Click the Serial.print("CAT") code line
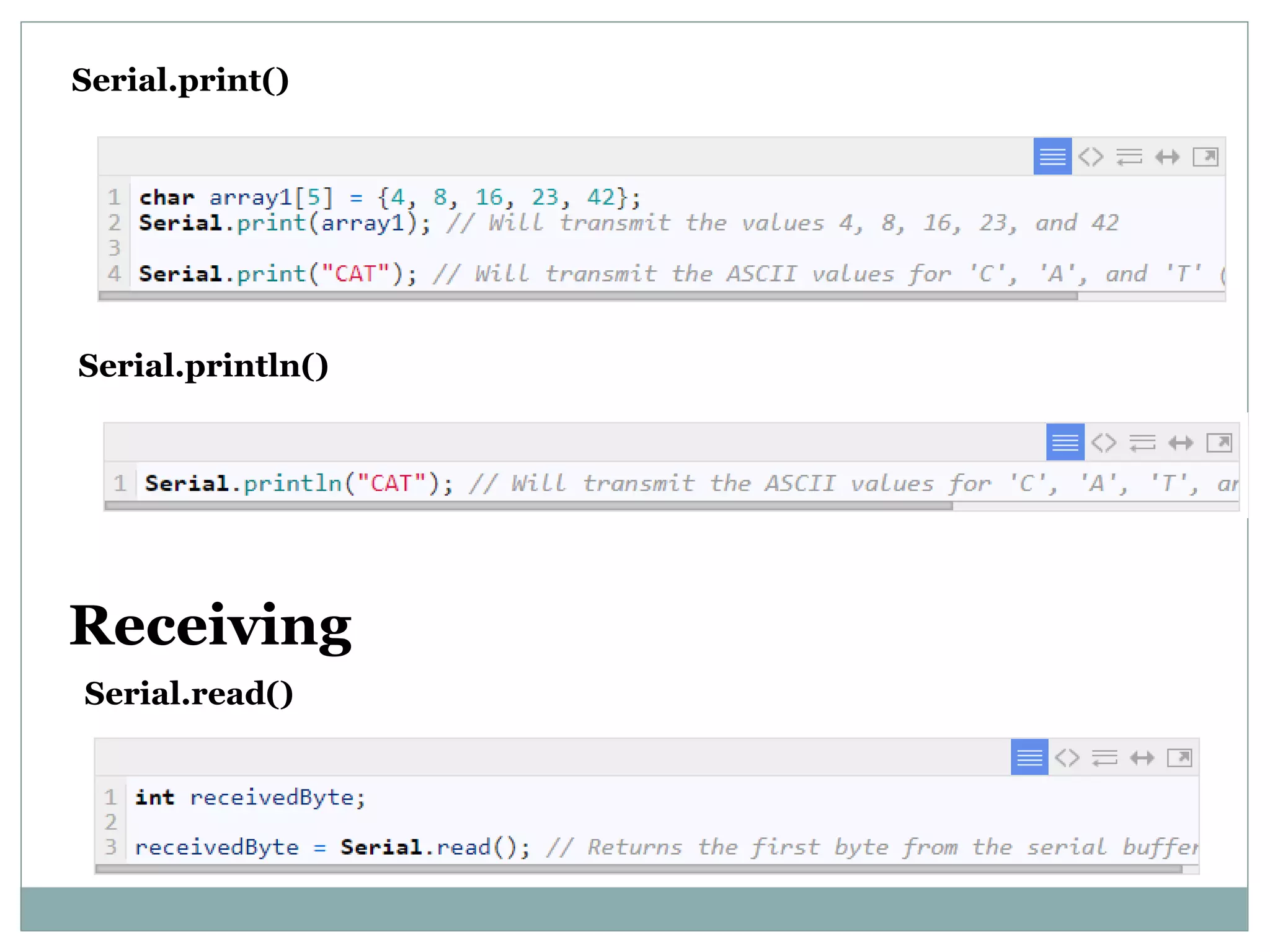 (278, 273)
